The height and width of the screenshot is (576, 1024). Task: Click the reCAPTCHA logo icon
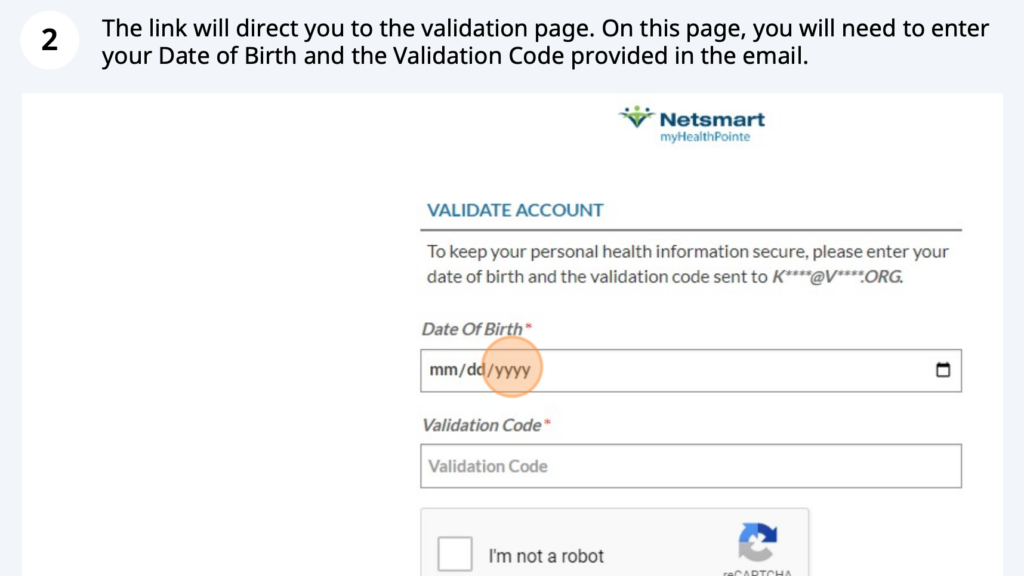click(x=758, y=541)
